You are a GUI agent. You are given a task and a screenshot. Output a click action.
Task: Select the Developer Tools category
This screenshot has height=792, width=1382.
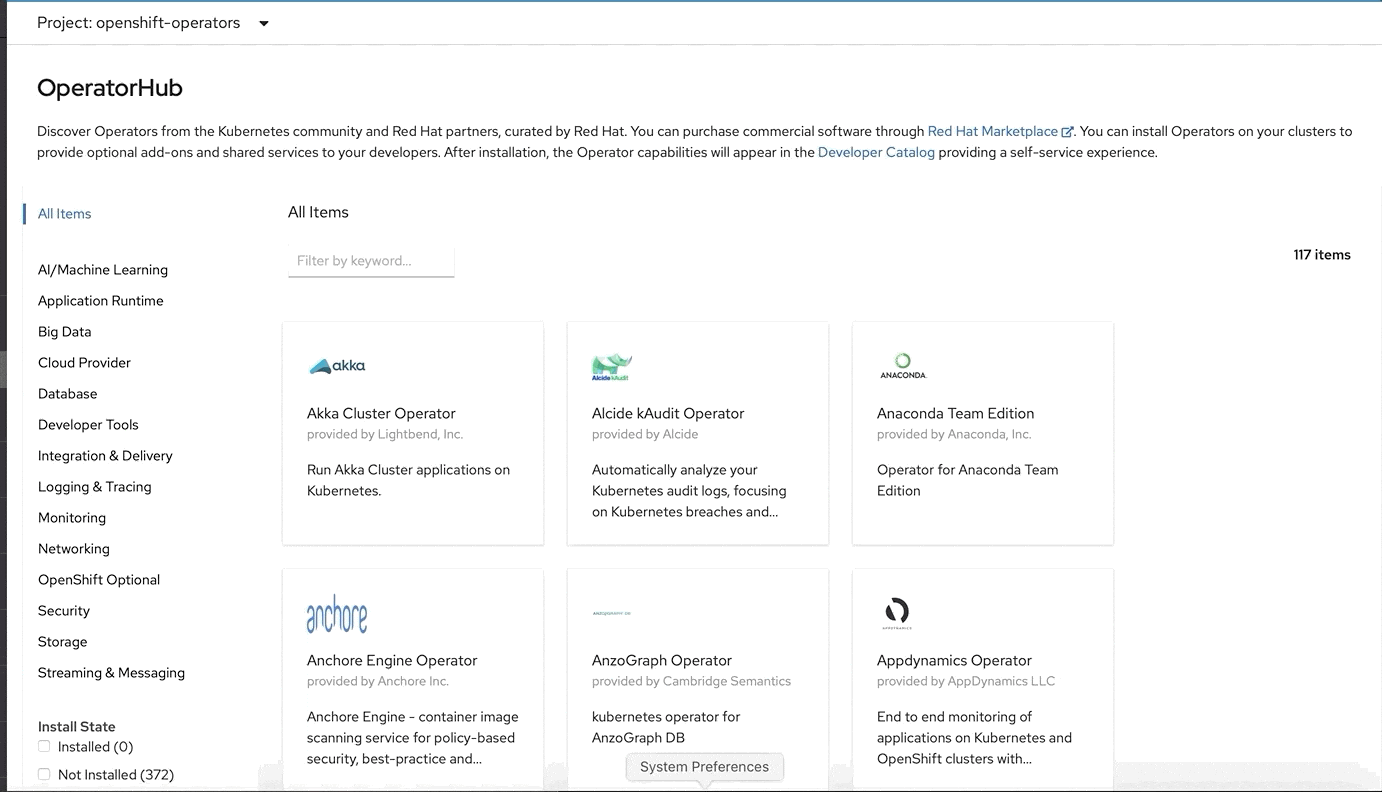88,425
